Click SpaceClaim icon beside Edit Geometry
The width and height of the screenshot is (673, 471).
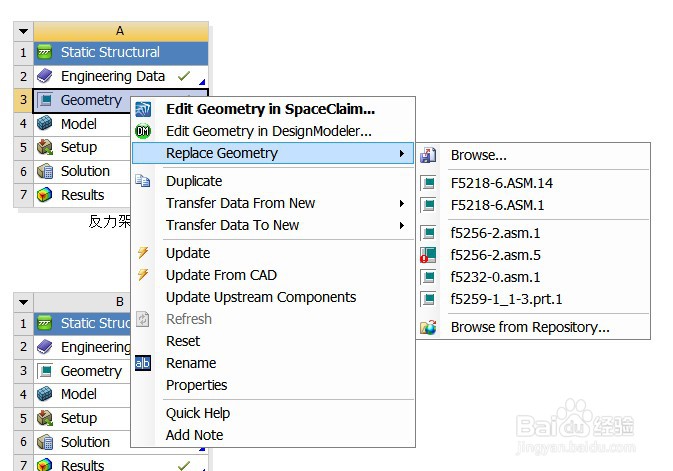(x=143, y=109)
